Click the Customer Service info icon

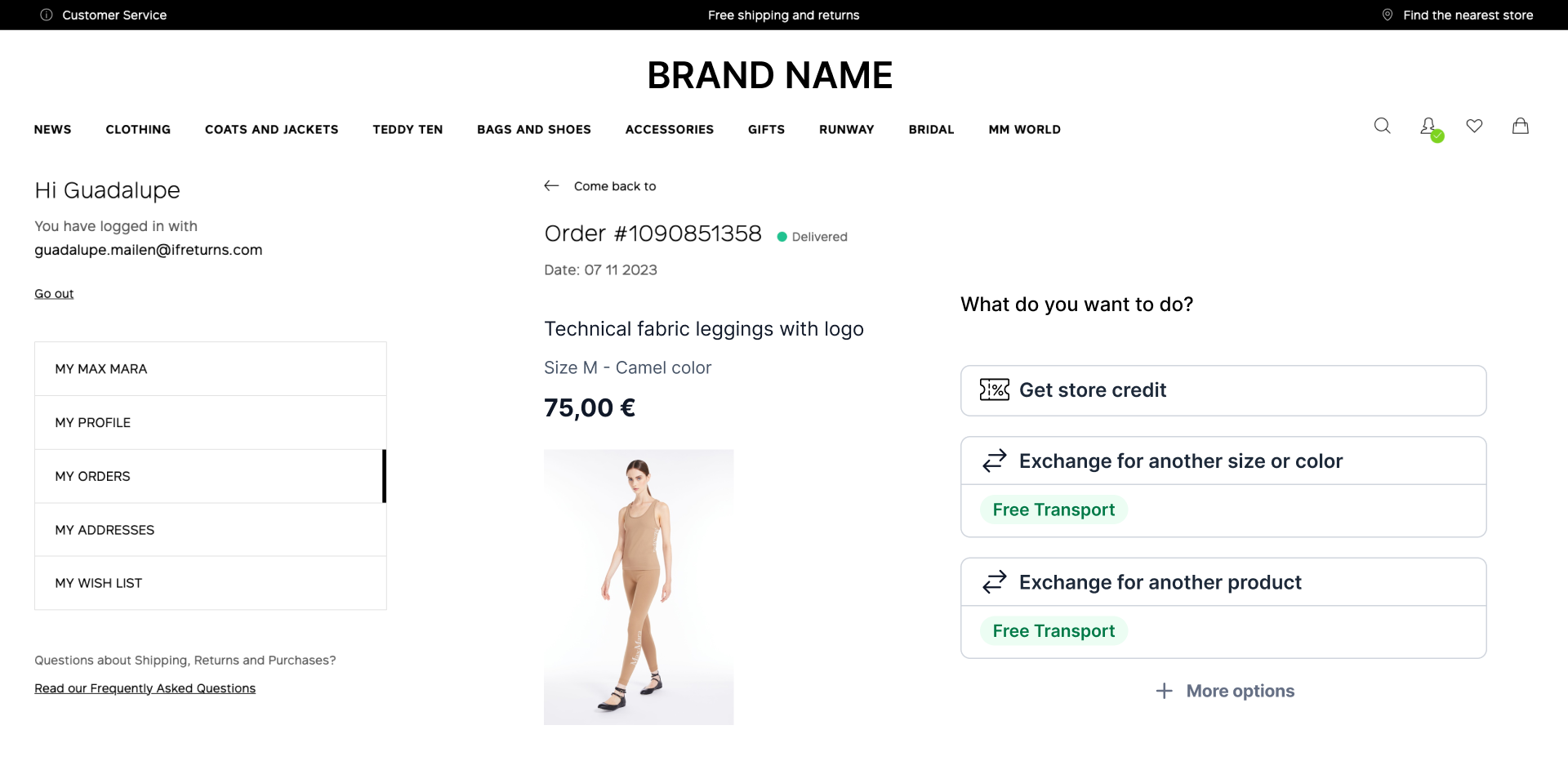[x=47, y=15]
